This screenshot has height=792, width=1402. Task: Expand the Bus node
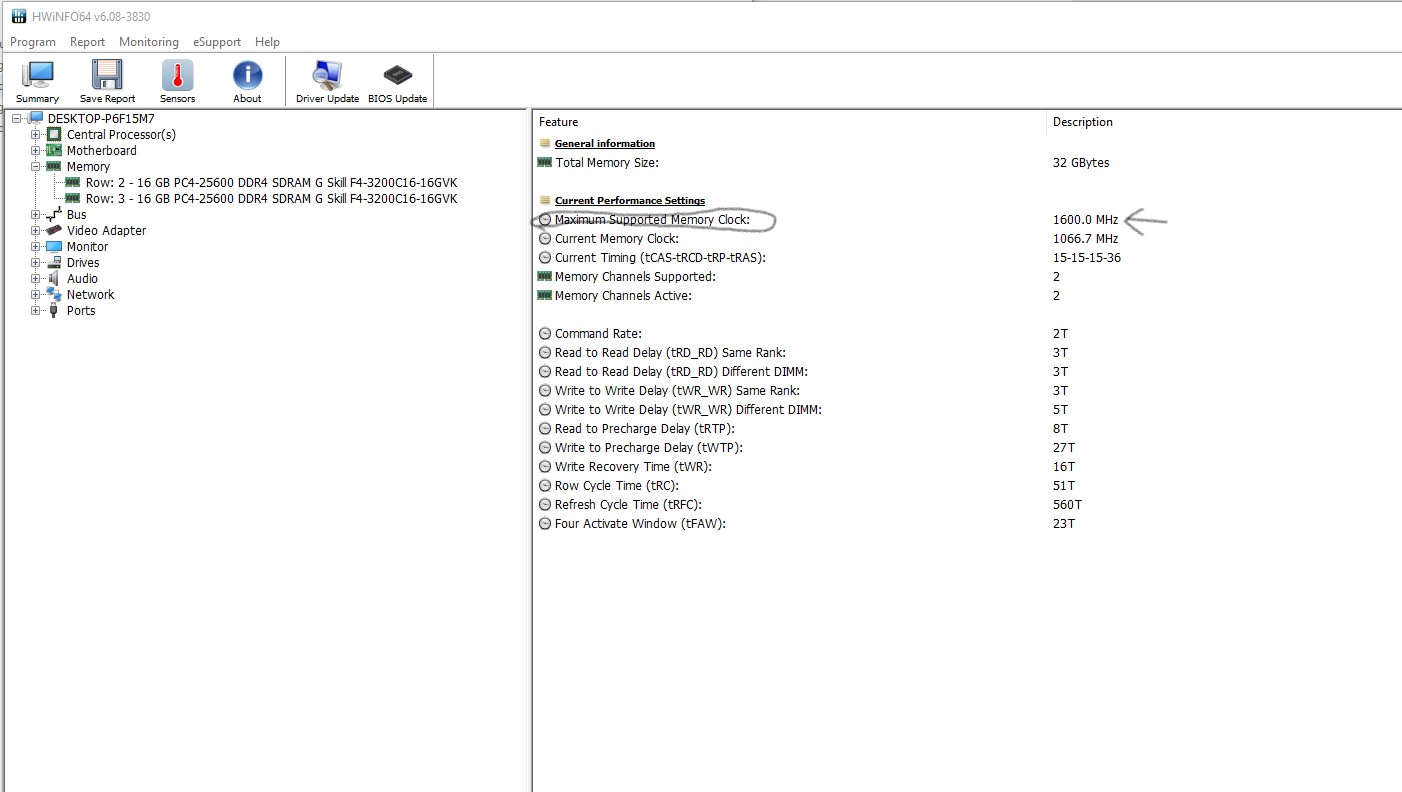tap(36, 215)
